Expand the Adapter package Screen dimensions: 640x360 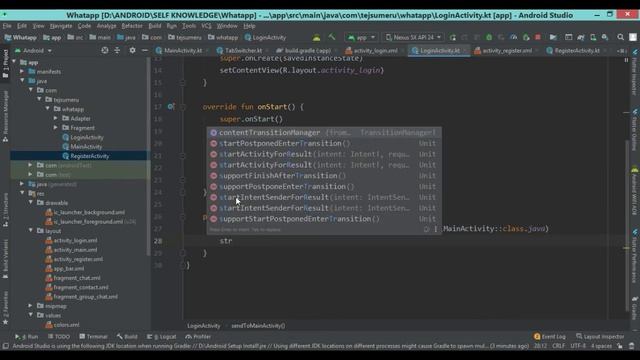click(56, 118)
